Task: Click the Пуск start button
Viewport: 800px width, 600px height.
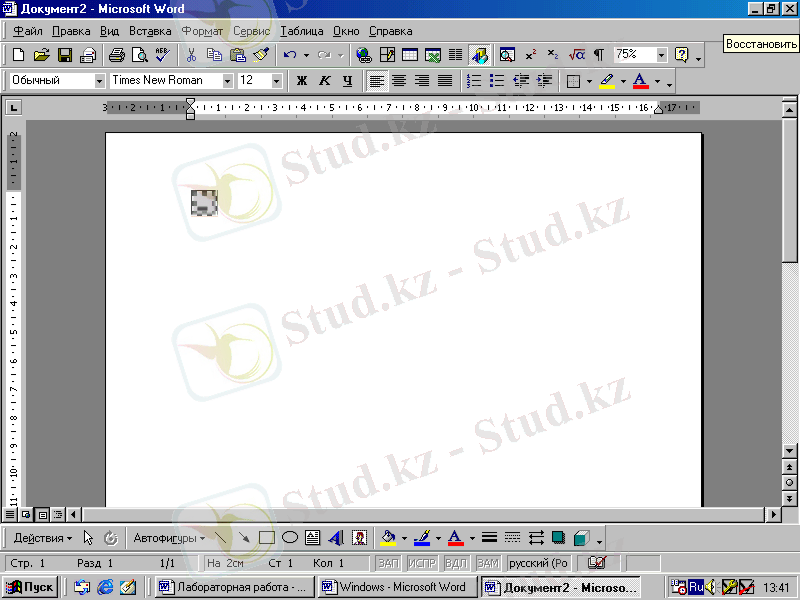Action: click(x=30, y=587)
